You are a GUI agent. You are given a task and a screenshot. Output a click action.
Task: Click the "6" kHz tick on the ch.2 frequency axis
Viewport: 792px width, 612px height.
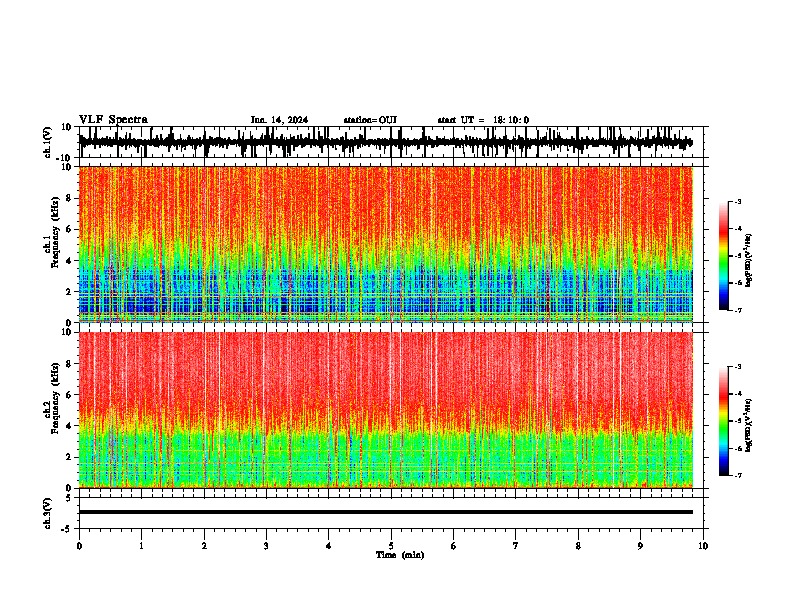tap(70, 395)
